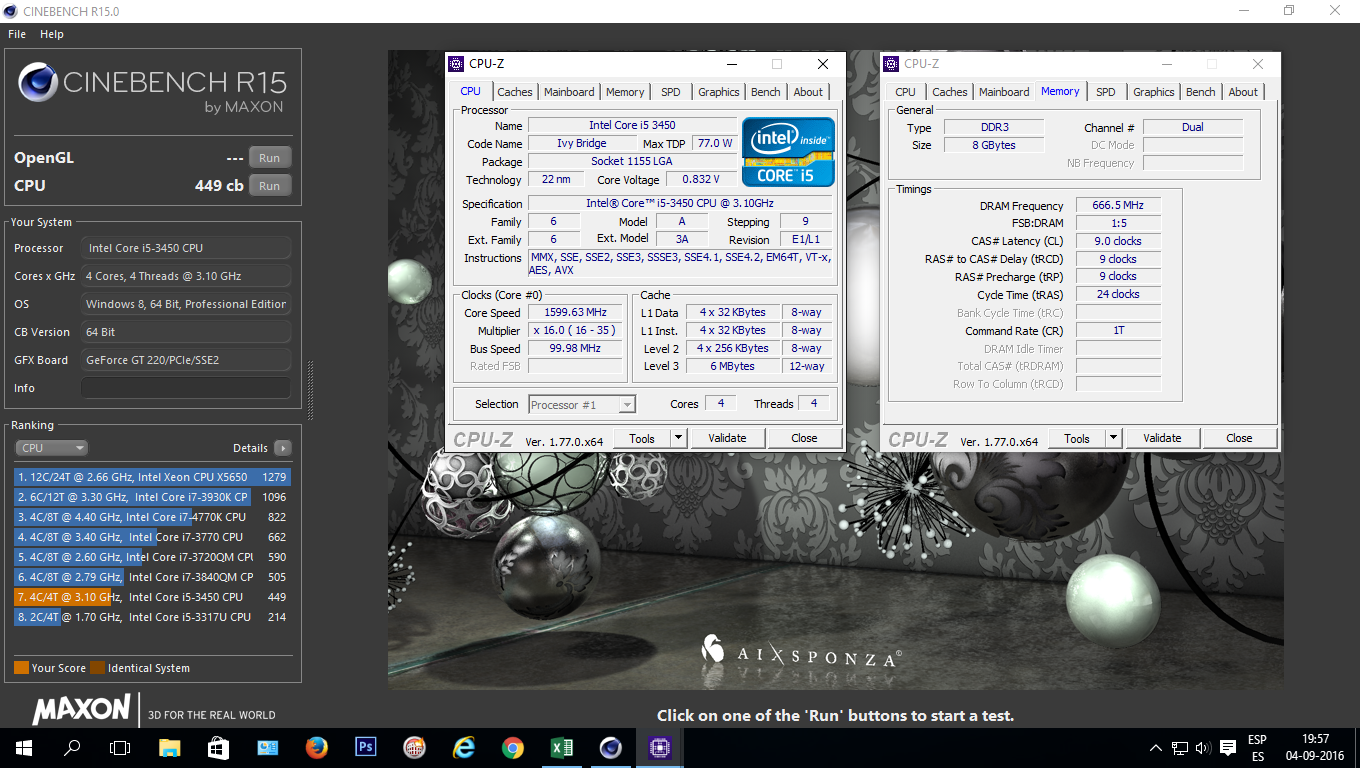This screenshot has width=1360, height=768.
Task: Switch to SPD tab in right CPU-Z
Action: (x=1106, y=92)
